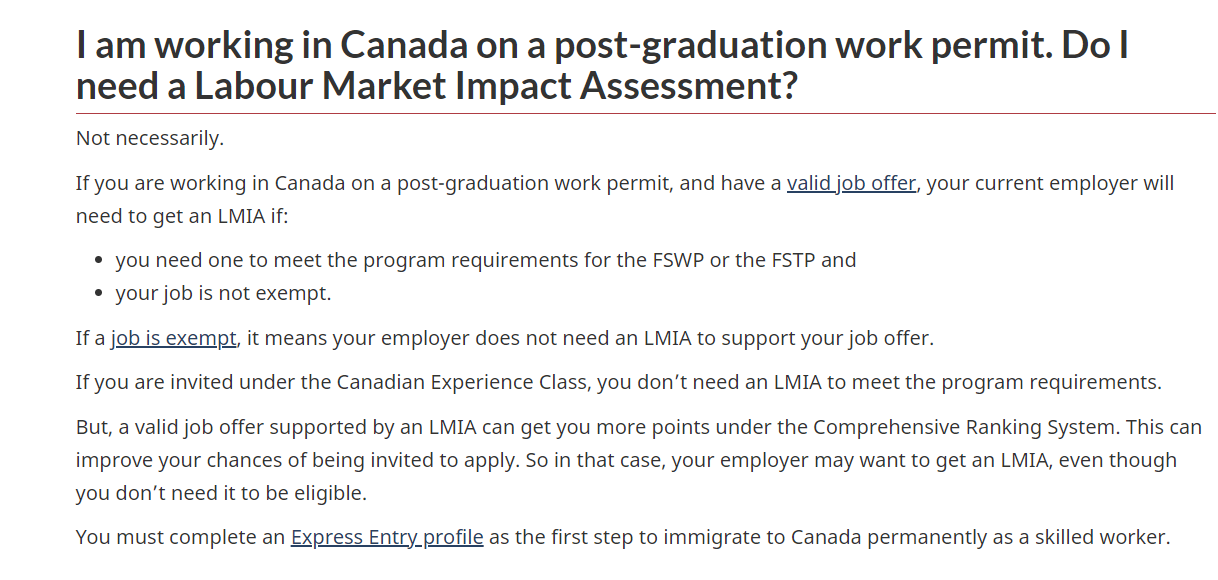
Task: Select the "your job is not exempt" bullet
Action: point(222,294)
